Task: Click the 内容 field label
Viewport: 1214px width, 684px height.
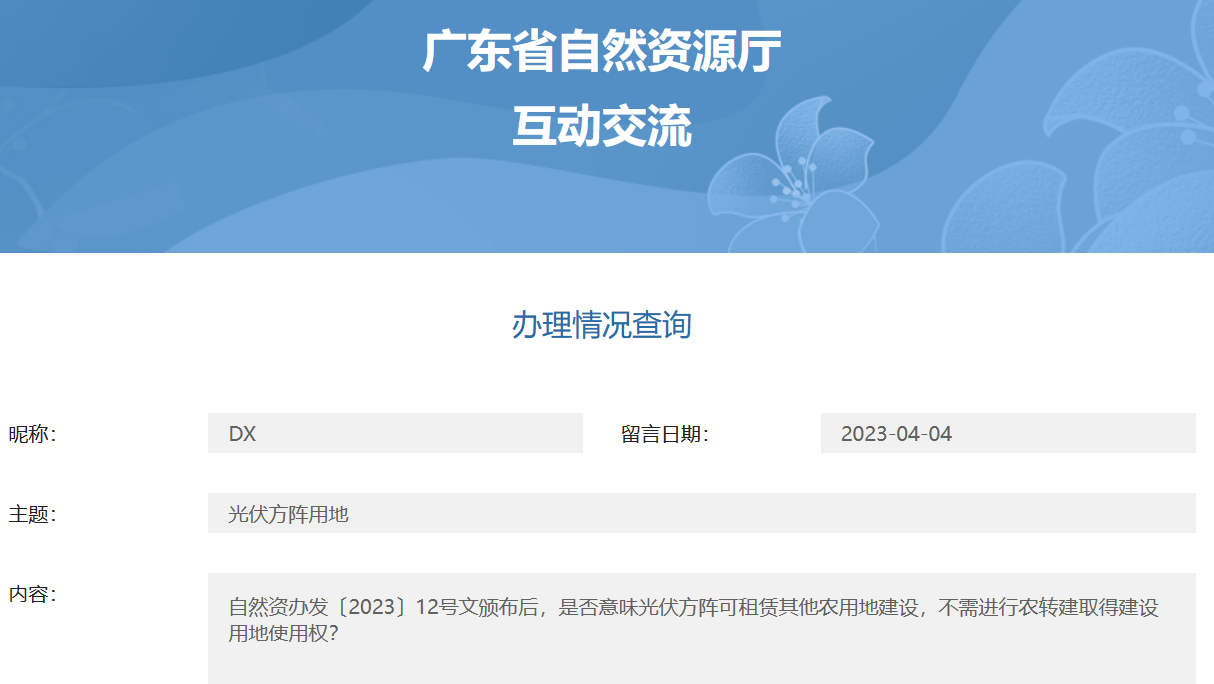Action: [32, 594]
